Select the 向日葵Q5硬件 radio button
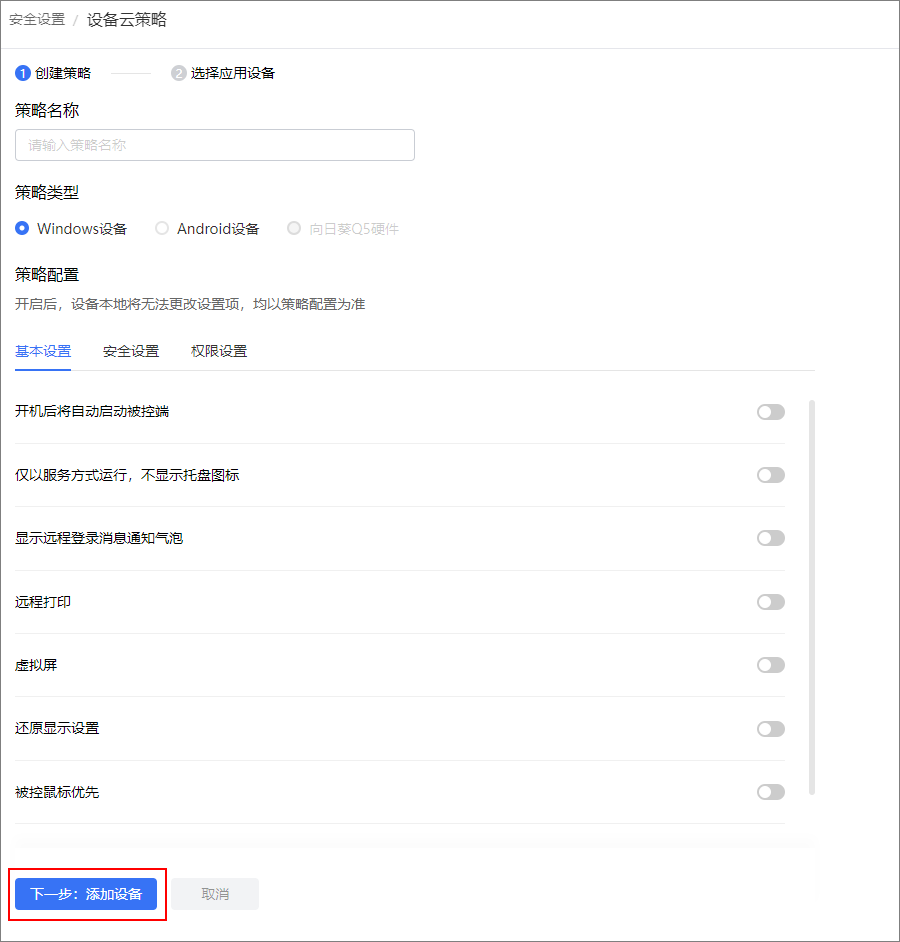This screenshot has height=942, width=900. point(294,228)
